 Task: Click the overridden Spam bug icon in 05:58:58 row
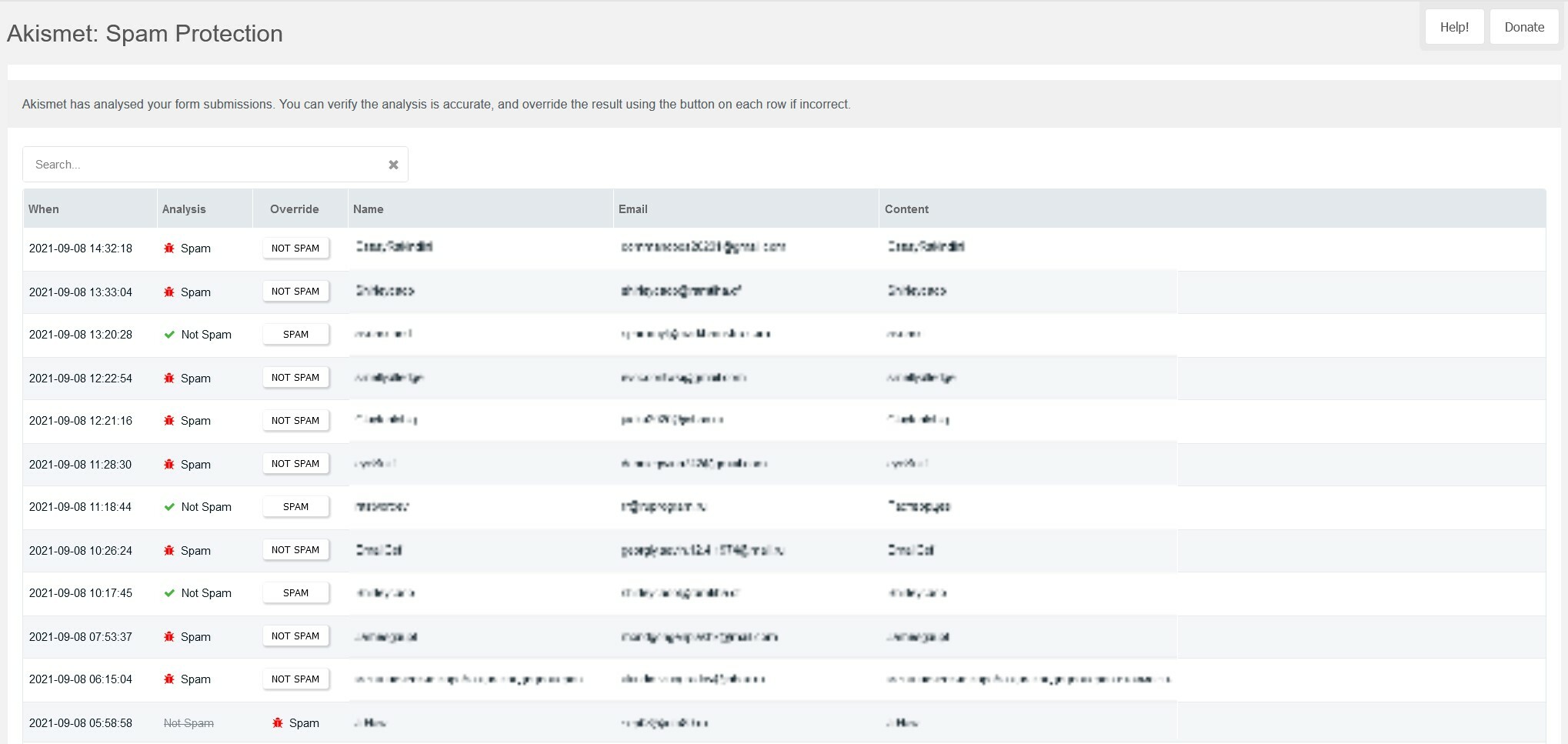[278, 723]
